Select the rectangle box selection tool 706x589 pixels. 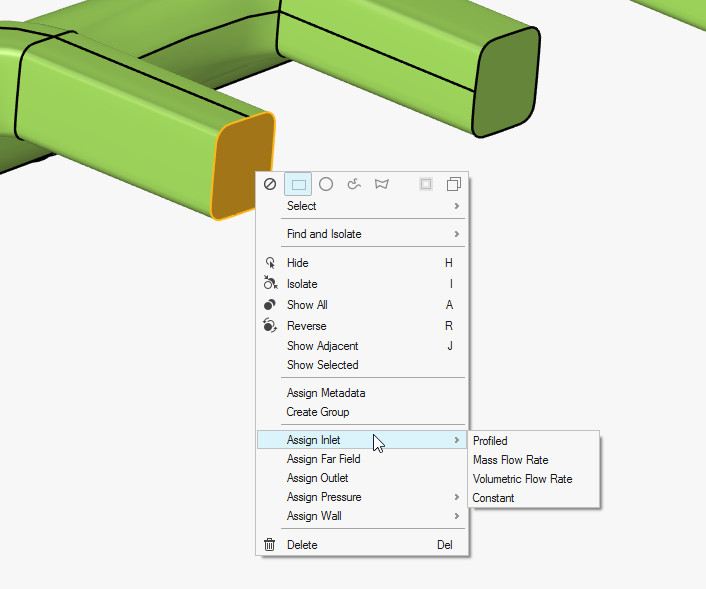tap(298, 185)
